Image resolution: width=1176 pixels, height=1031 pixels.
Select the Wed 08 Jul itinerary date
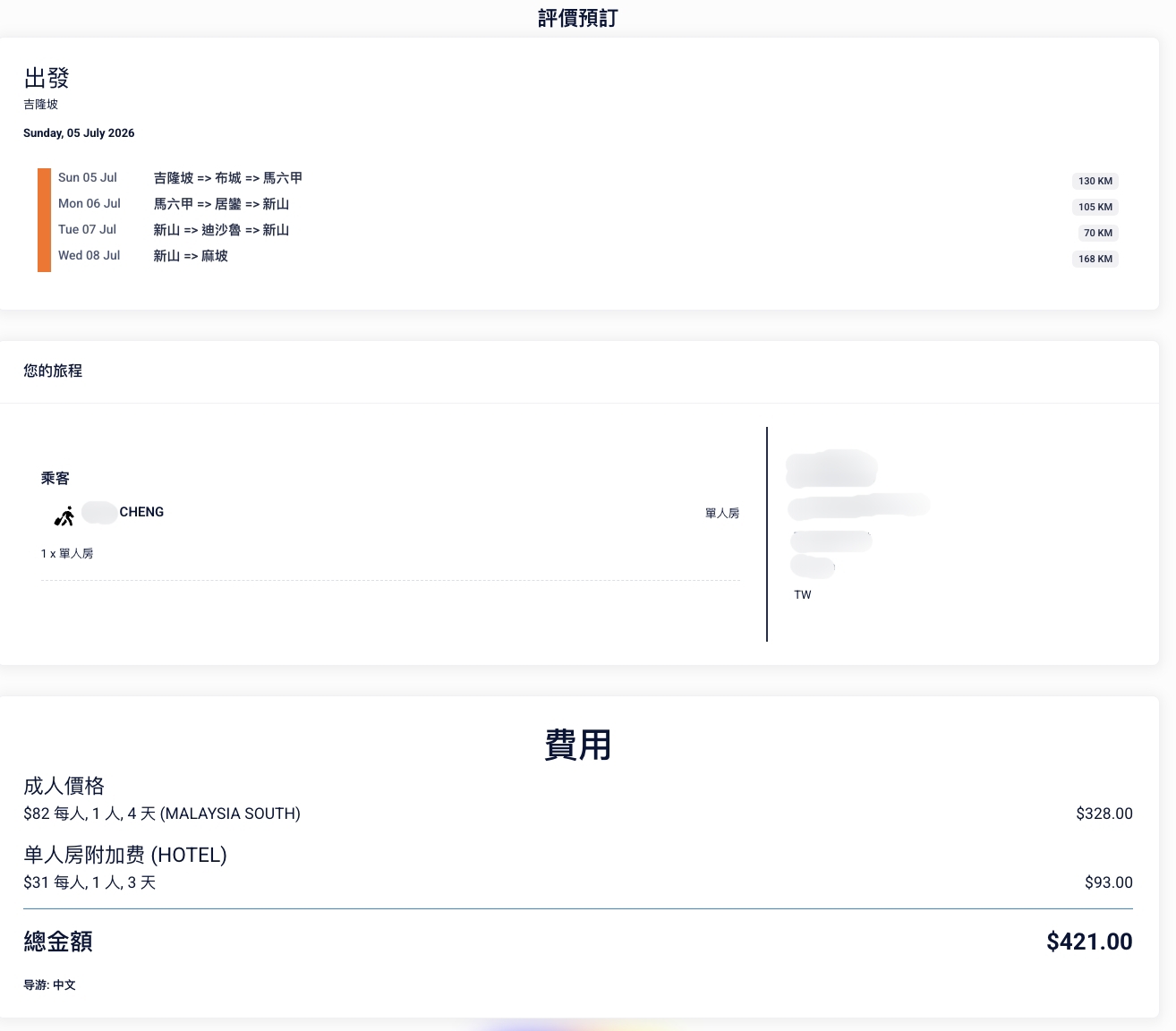click(89, 255)
